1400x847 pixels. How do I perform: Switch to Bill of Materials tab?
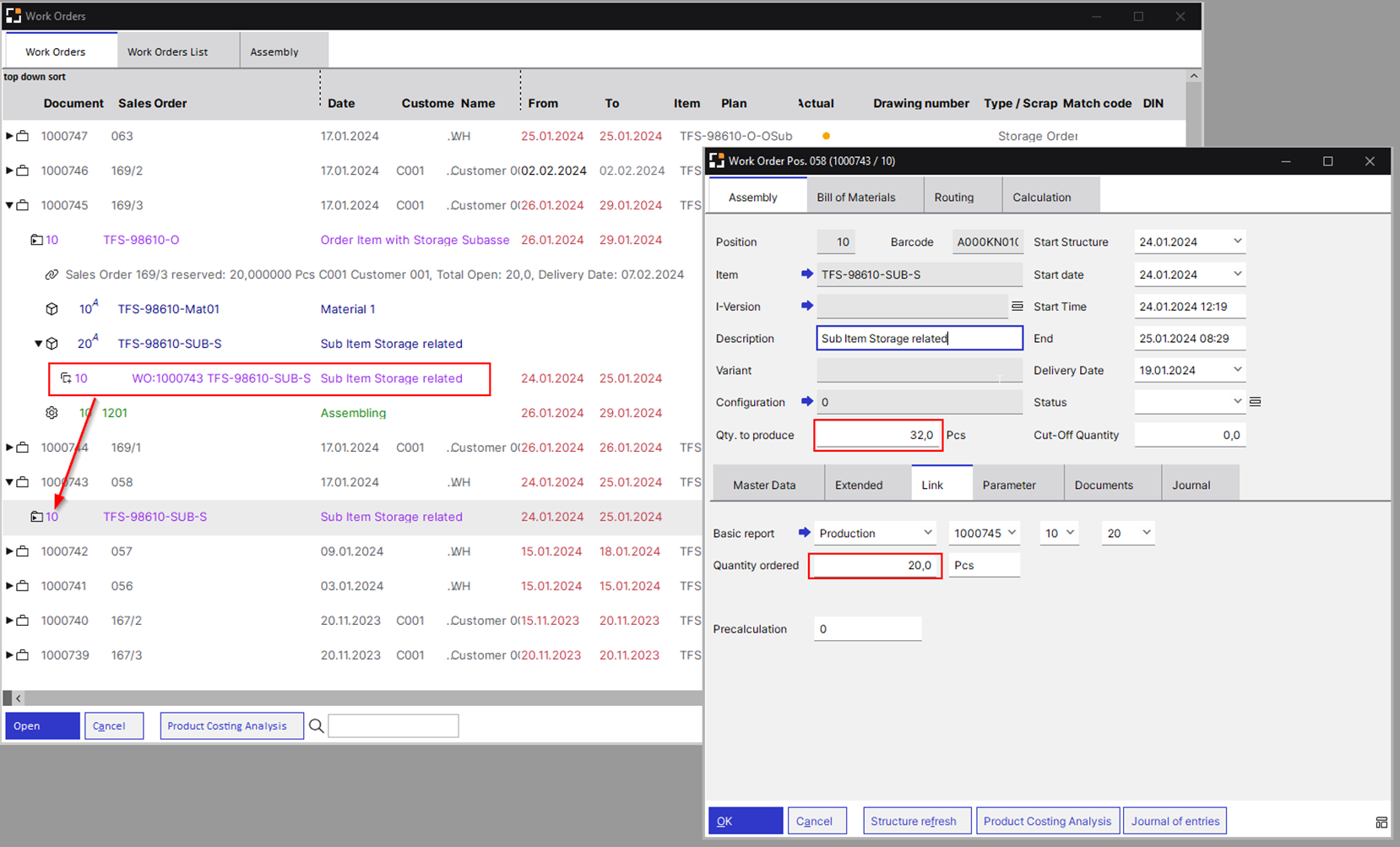855,198
